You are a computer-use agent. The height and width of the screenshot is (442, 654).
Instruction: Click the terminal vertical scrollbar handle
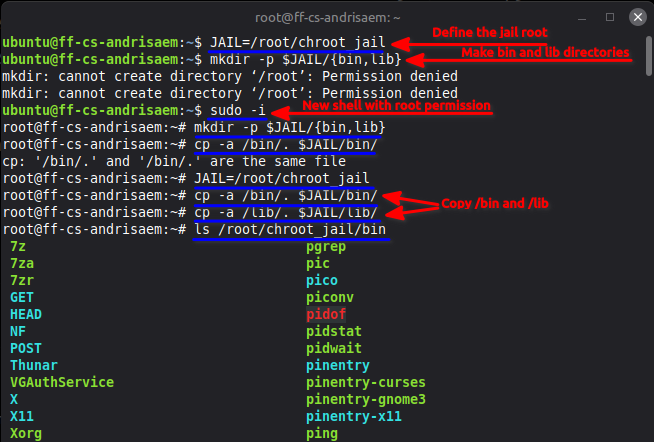649,56
